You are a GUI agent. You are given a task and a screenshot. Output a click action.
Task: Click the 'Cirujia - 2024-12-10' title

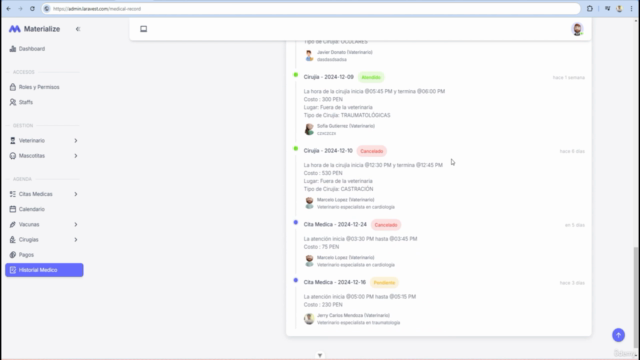click(328, 151)
